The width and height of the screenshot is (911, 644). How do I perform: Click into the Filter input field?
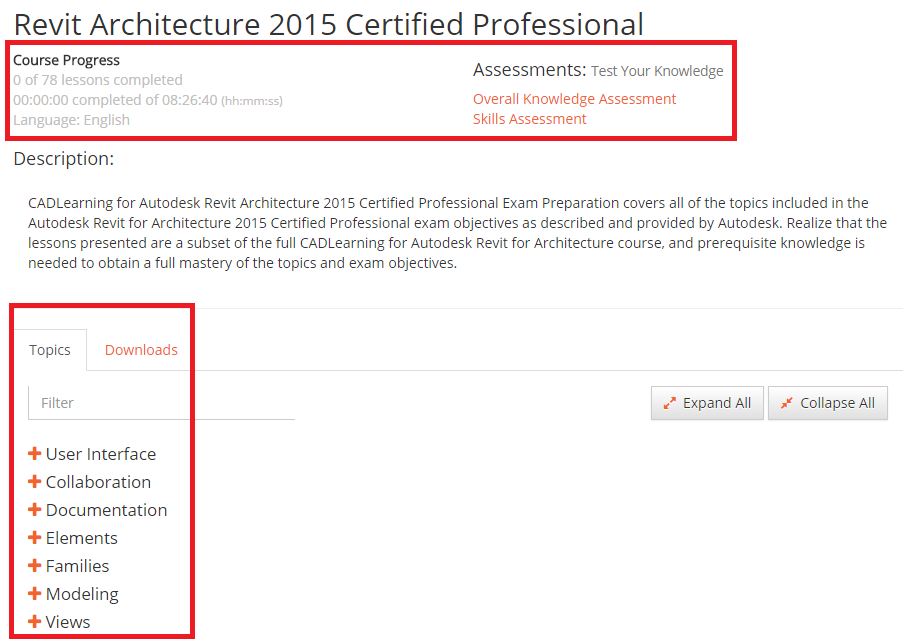tap(162, 403)
